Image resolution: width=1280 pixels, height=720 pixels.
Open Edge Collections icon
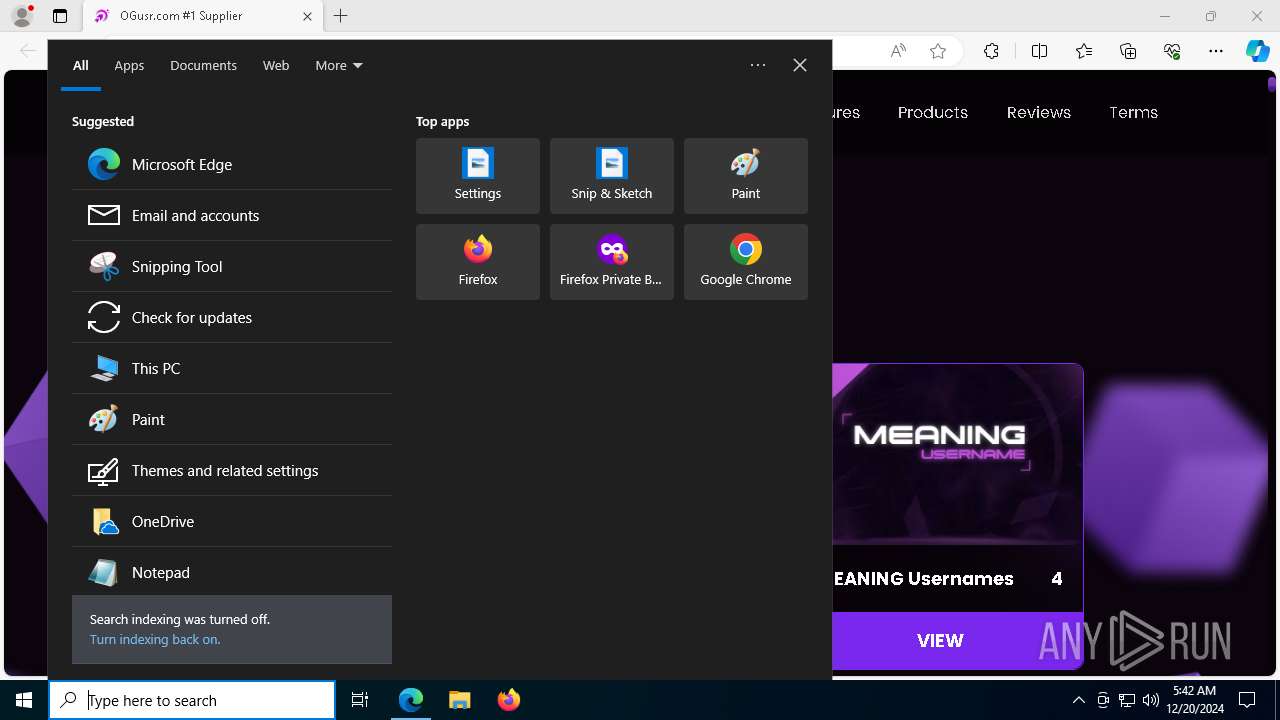(x=1128, y=51)
